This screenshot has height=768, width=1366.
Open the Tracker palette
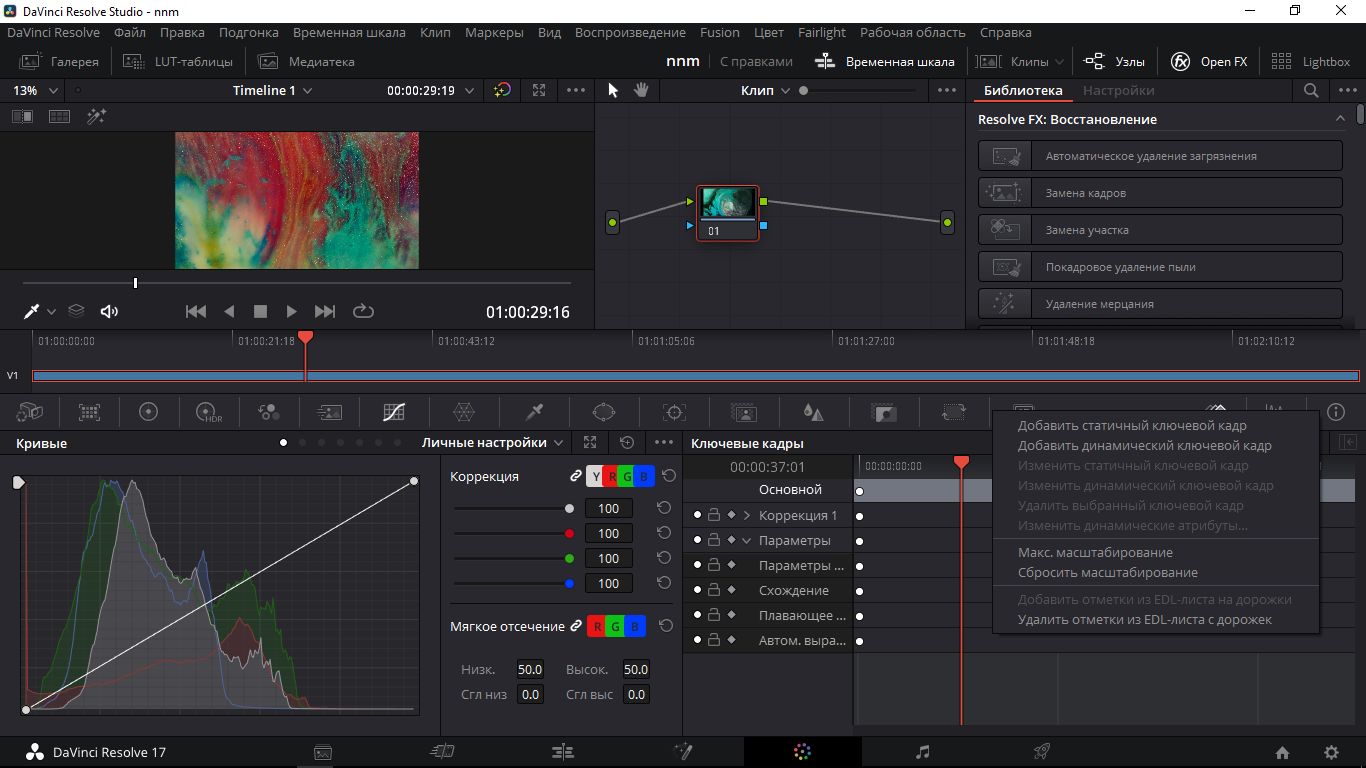pyautogui.click(x=674, y=412)
